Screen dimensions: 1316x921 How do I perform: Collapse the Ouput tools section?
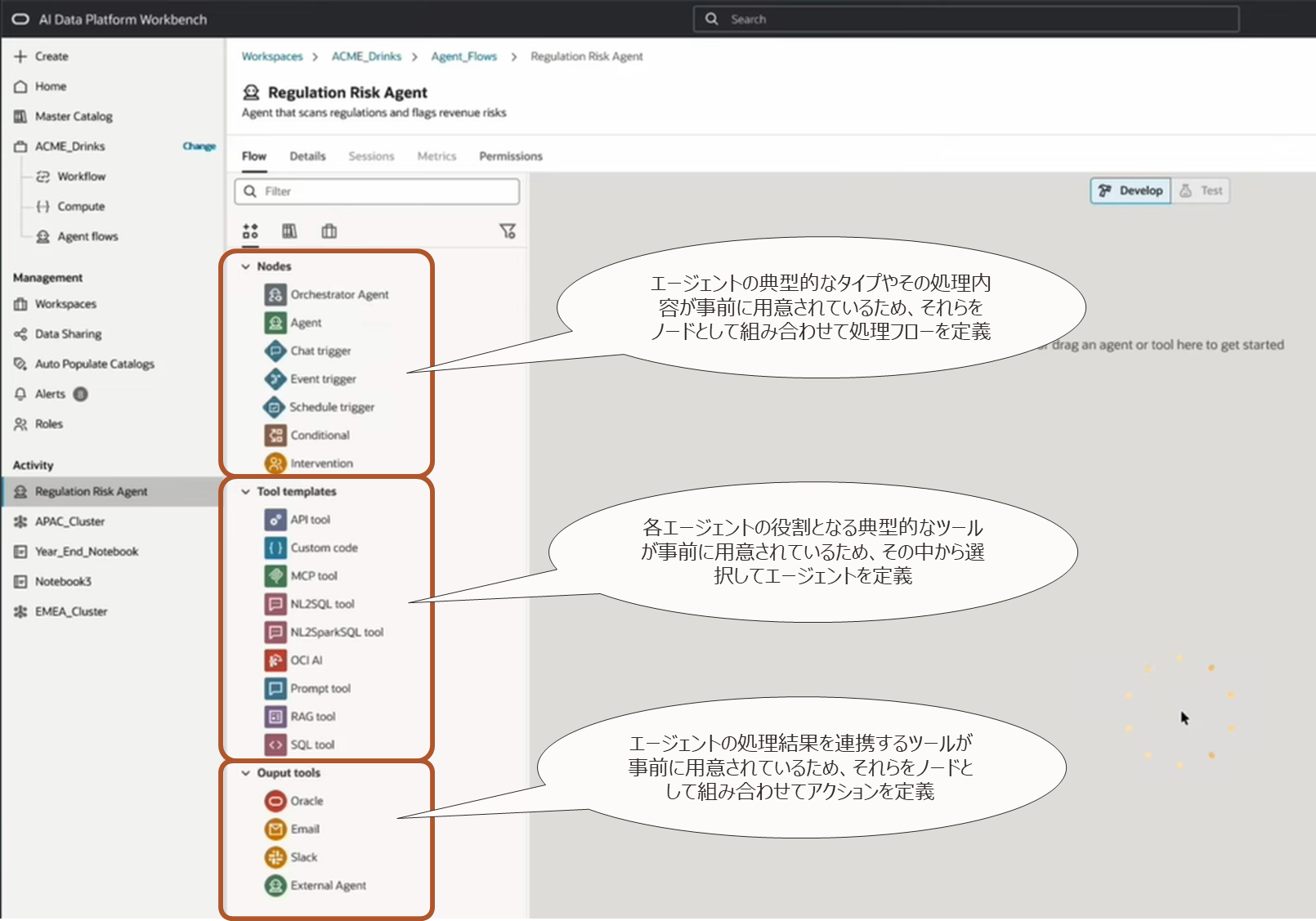coord(245,773)
